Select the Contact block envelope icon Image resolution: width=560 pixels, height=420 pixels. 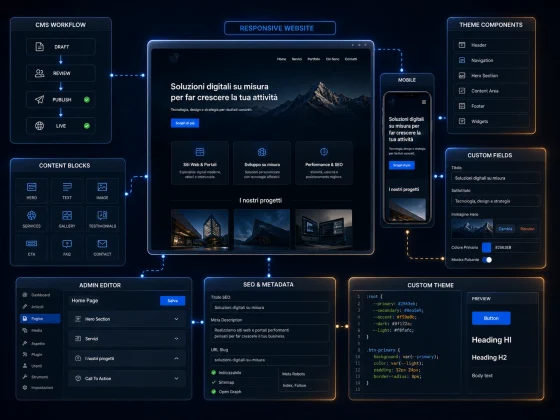coord(102,244)
